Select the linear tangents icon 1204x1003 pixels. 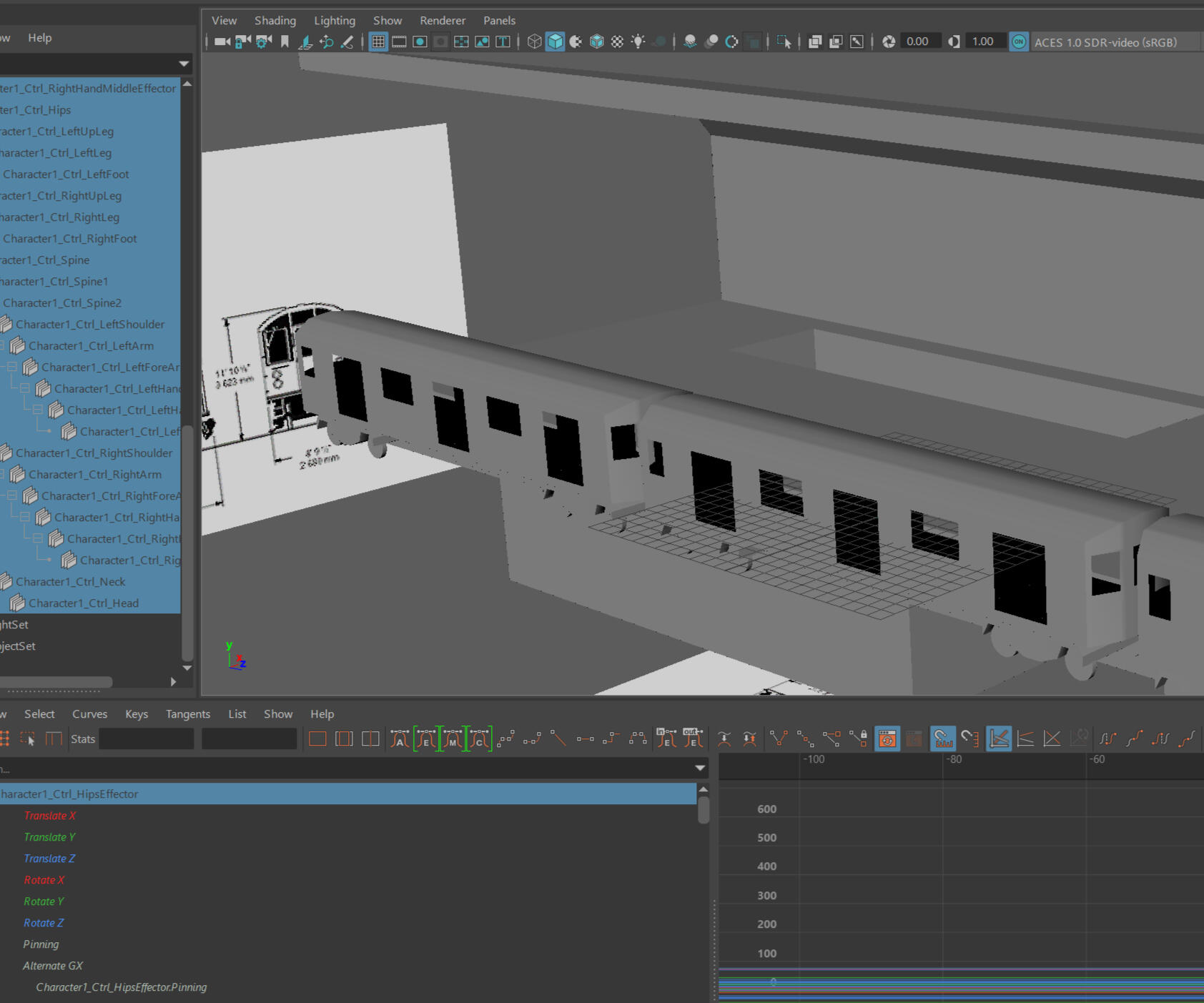click(x=558, y=739)
